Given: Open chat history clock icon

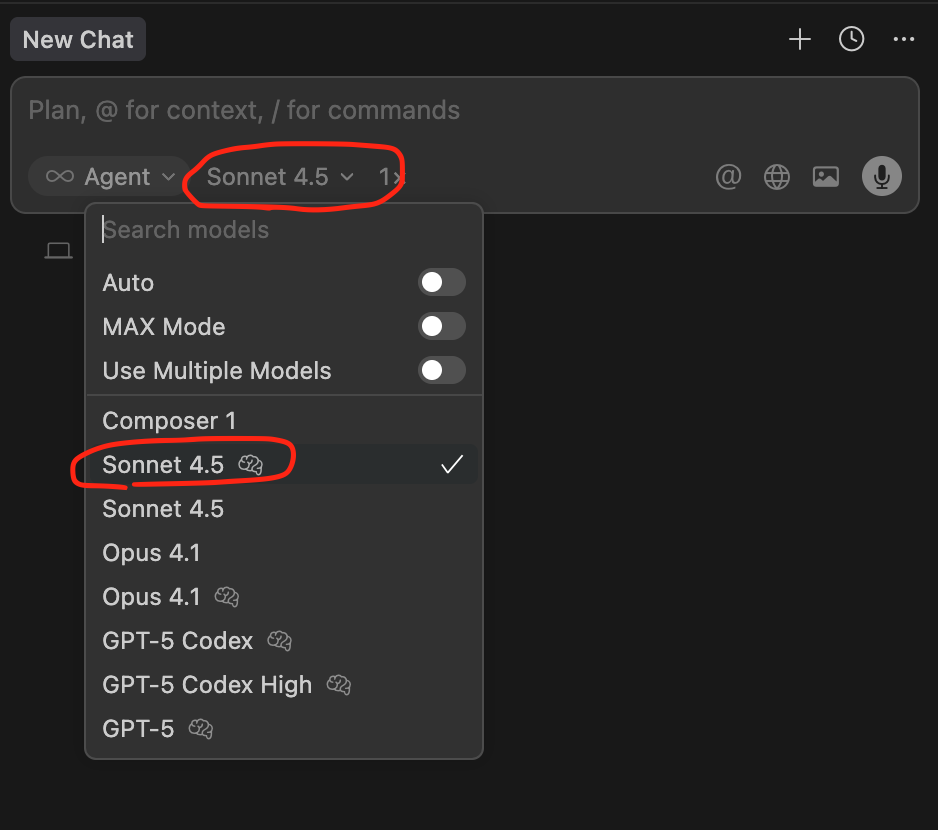Looking at the screenshot, I should [x=851, y=40].
